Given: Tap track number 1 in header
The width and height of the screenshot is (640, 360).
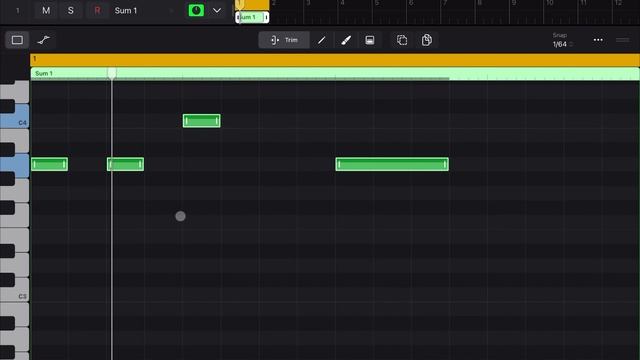Looking at the screenshot, I should (18, 11).
